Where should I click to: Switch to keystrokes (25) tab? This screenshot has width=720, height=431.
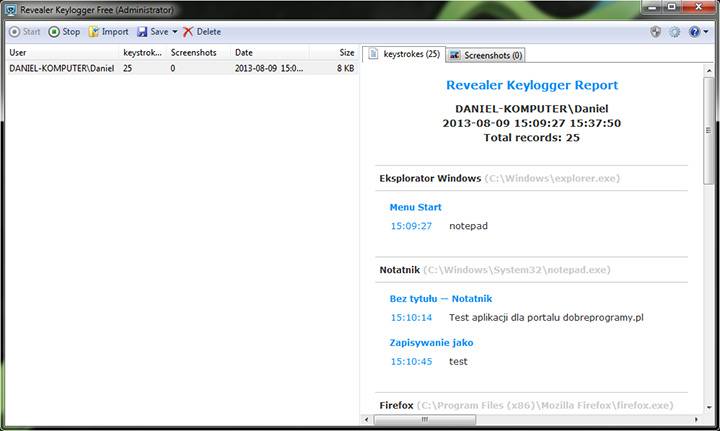(405, 54)
